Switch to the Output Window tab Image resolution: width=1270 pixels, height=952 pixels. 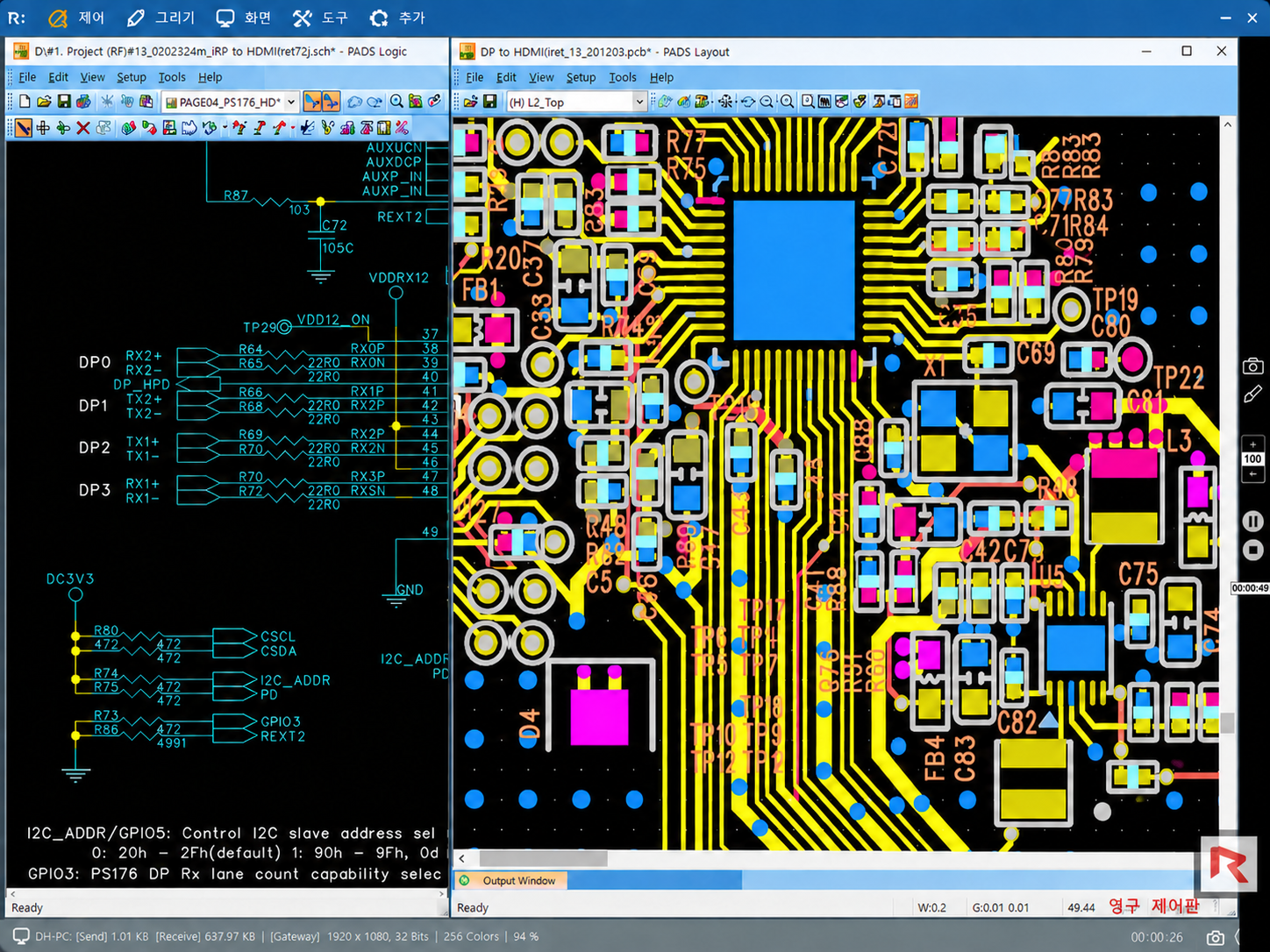510,880
